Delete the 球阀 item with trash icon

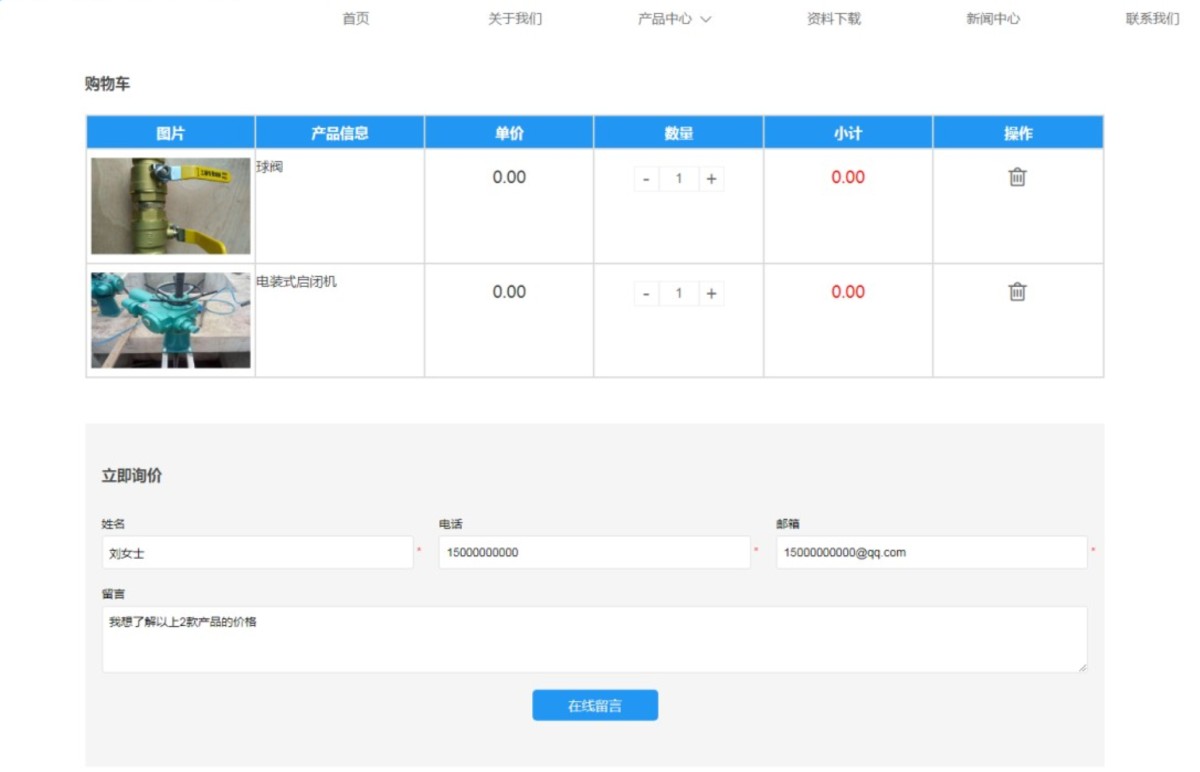[1017, 177]
